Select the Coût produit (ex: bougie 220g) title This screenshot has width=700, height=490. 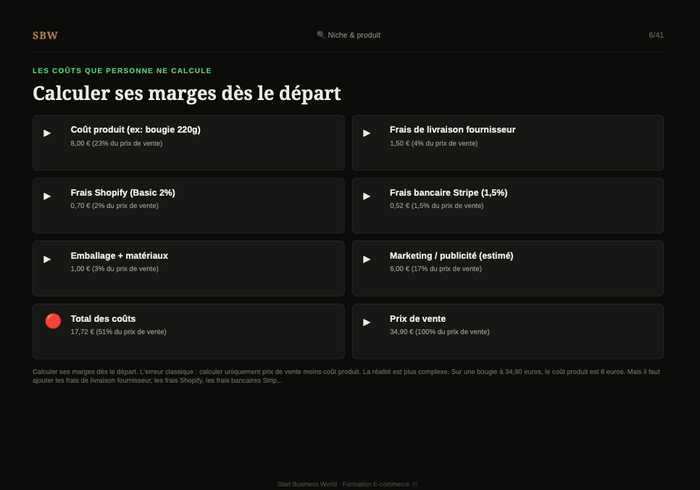tap(135, 129)
